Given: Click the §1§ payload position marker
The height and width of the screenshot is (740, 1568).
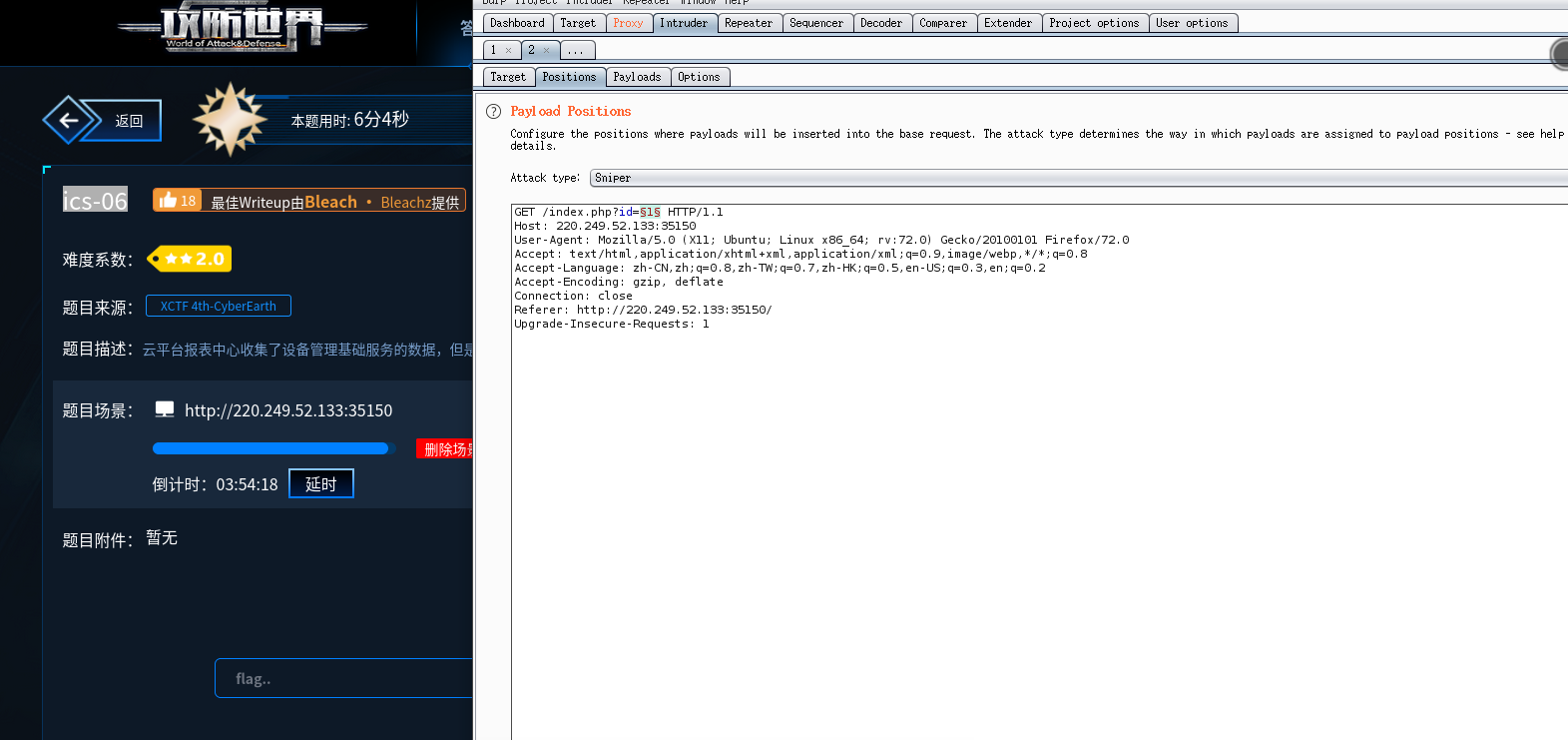Looking at the screenshot, I should coord(650,212).
